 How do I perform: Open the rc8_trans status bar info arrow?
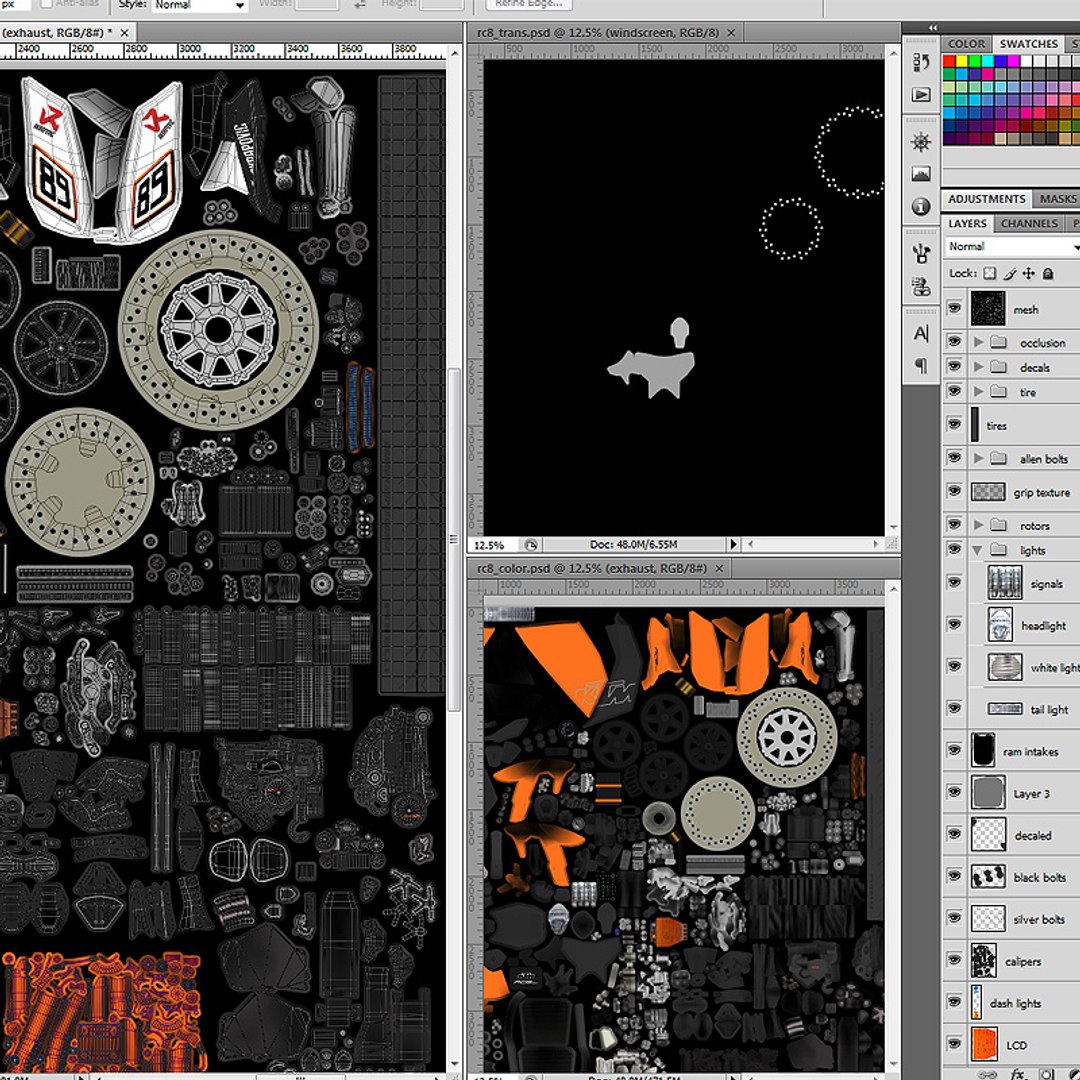click(x=734, y=544)
